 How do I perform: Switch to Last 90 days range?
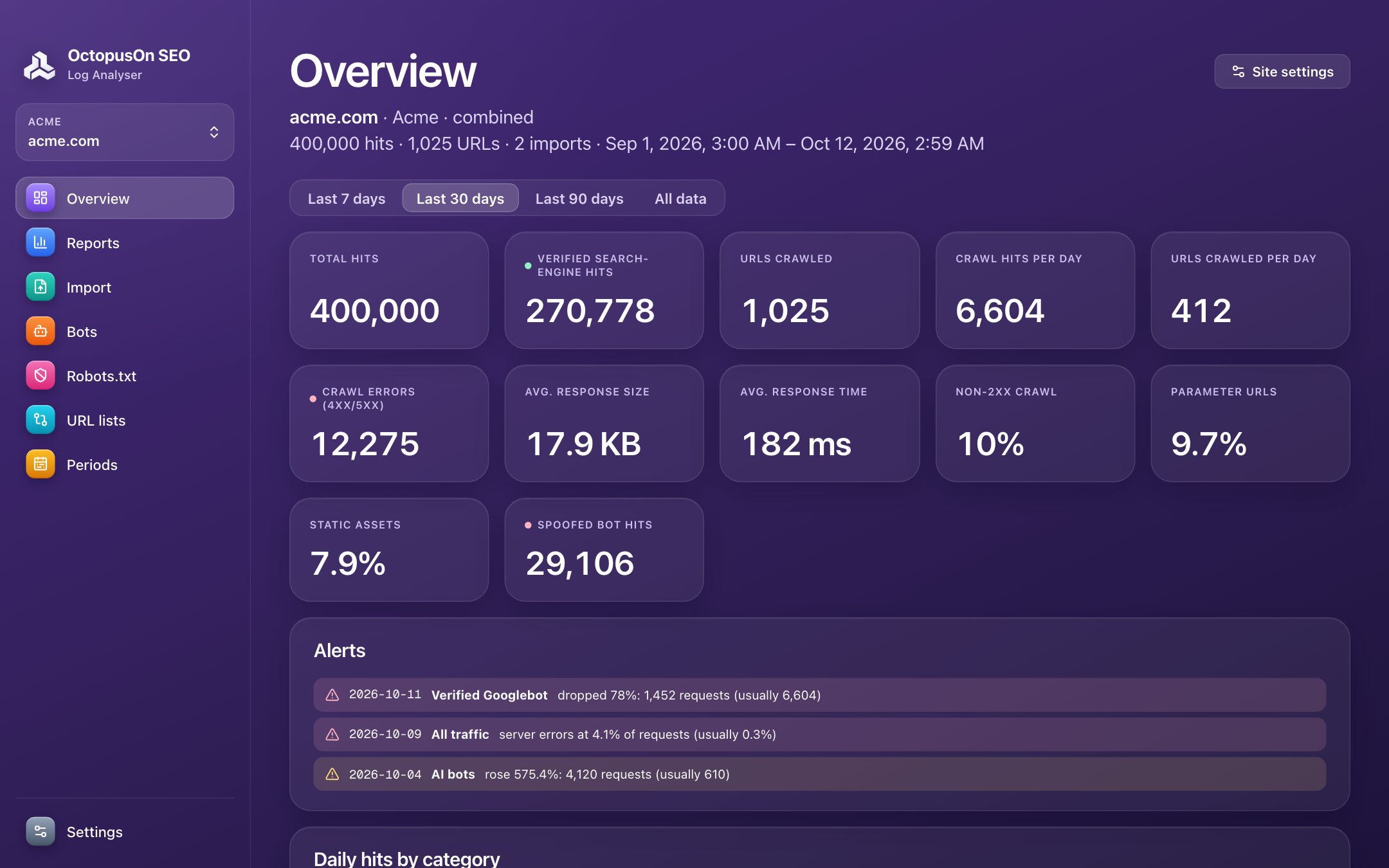pyautogui.click(x=579, y=198)
